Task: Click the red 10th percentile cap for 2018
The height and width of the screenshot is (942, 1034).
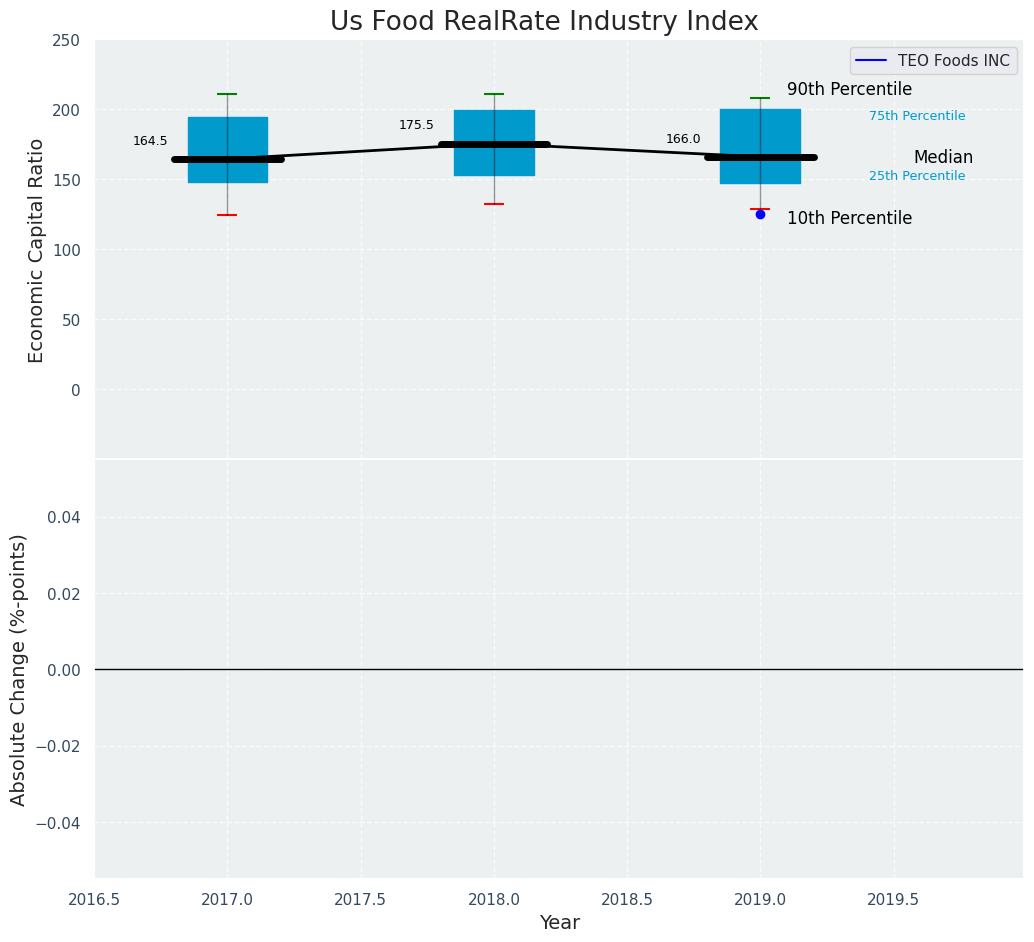Action: click(494, 204)
